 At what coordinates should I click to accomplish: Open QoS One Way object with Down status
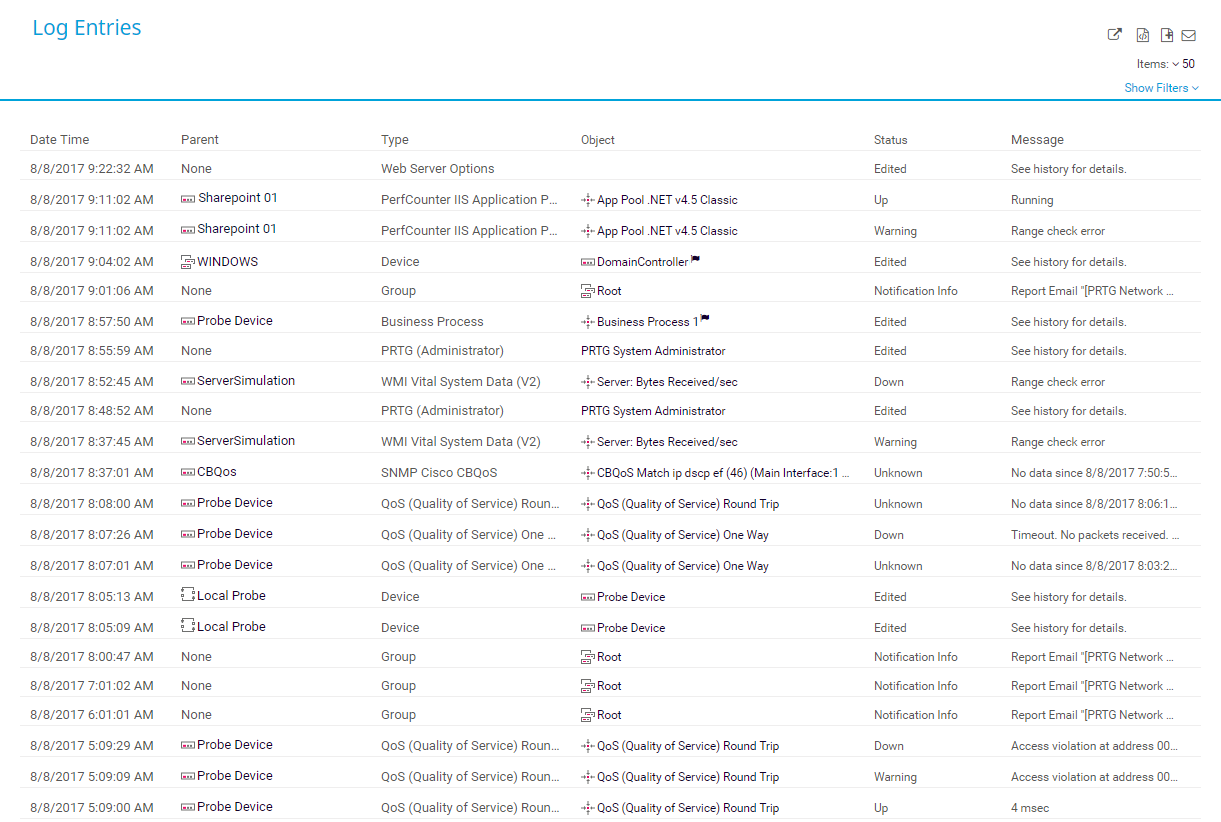pyautogui.click(x=682, y=535)
